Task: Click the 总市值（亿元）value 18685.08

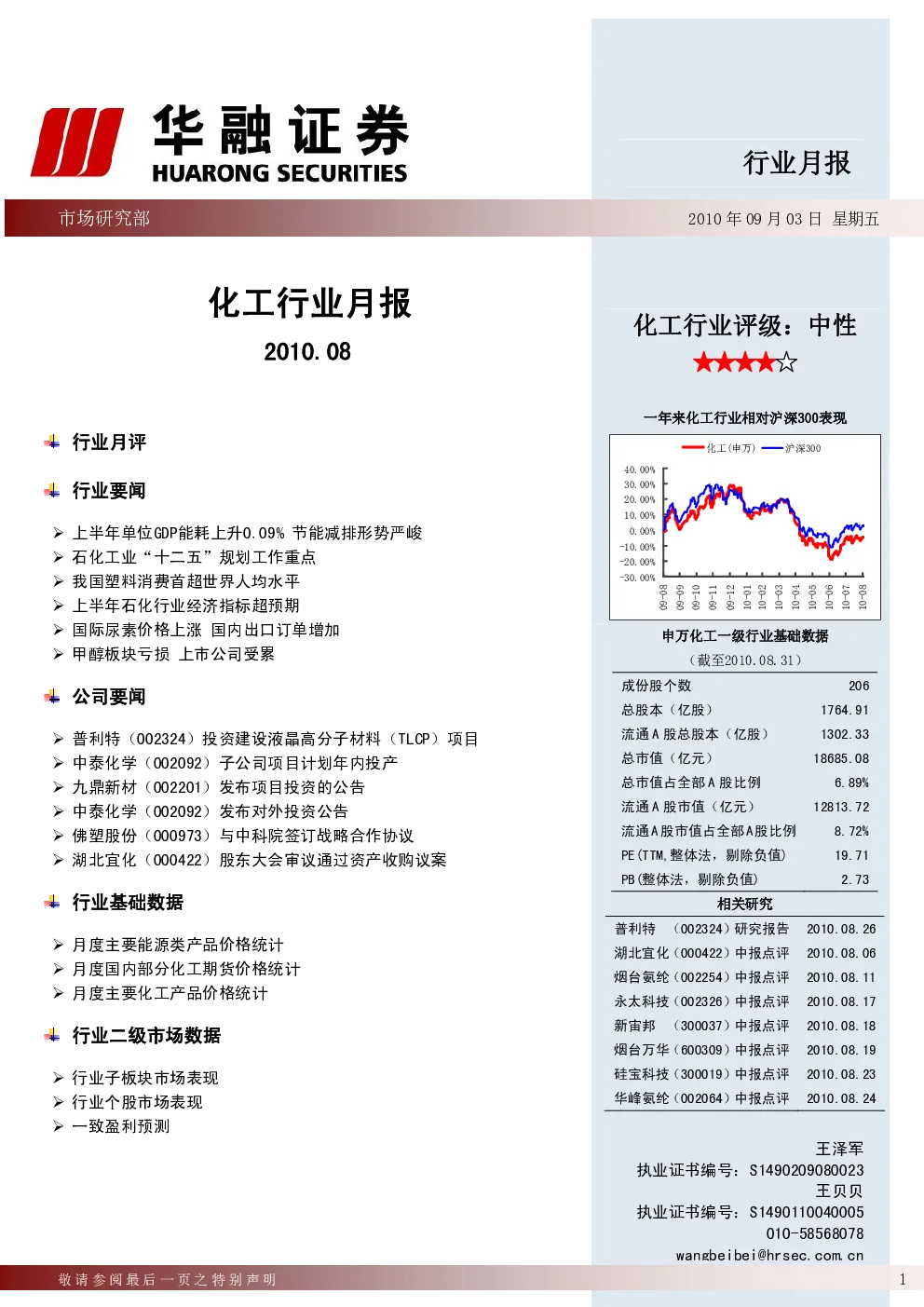Action: 841,758
